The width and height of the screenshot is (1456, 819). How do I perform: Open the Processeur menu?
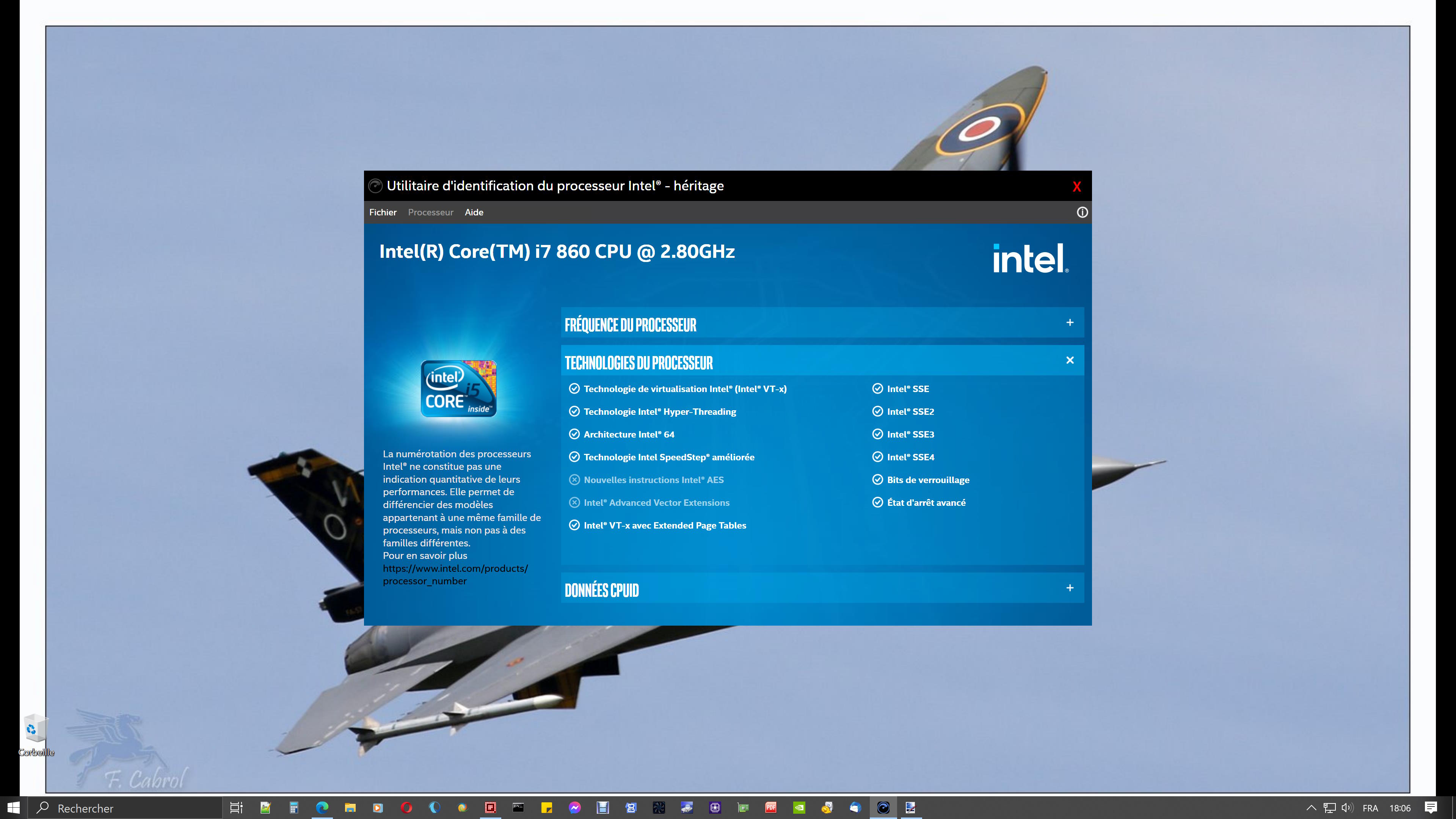[x=430, y=212]
